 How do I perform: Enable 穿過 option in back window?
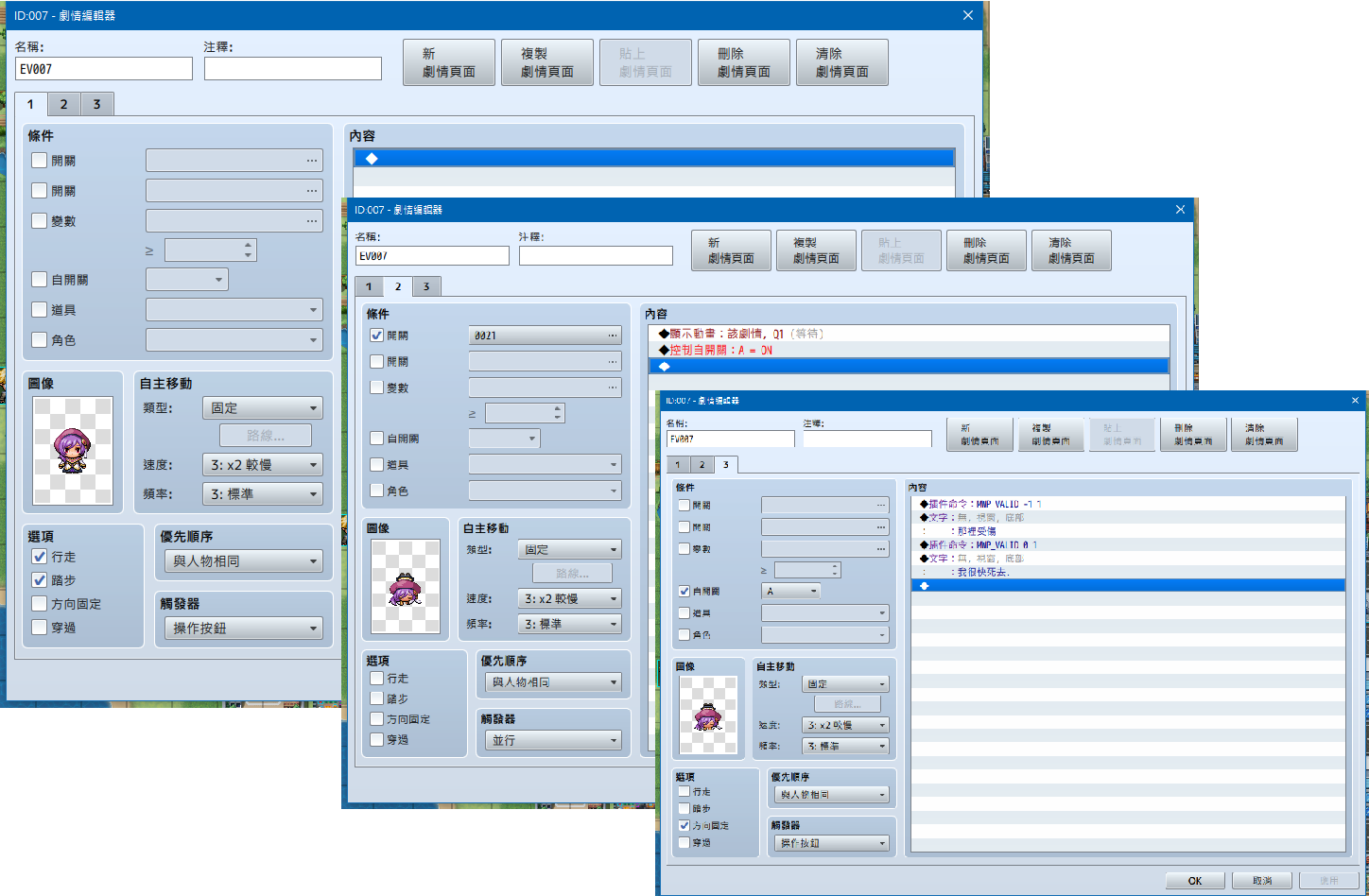[40, 628]
